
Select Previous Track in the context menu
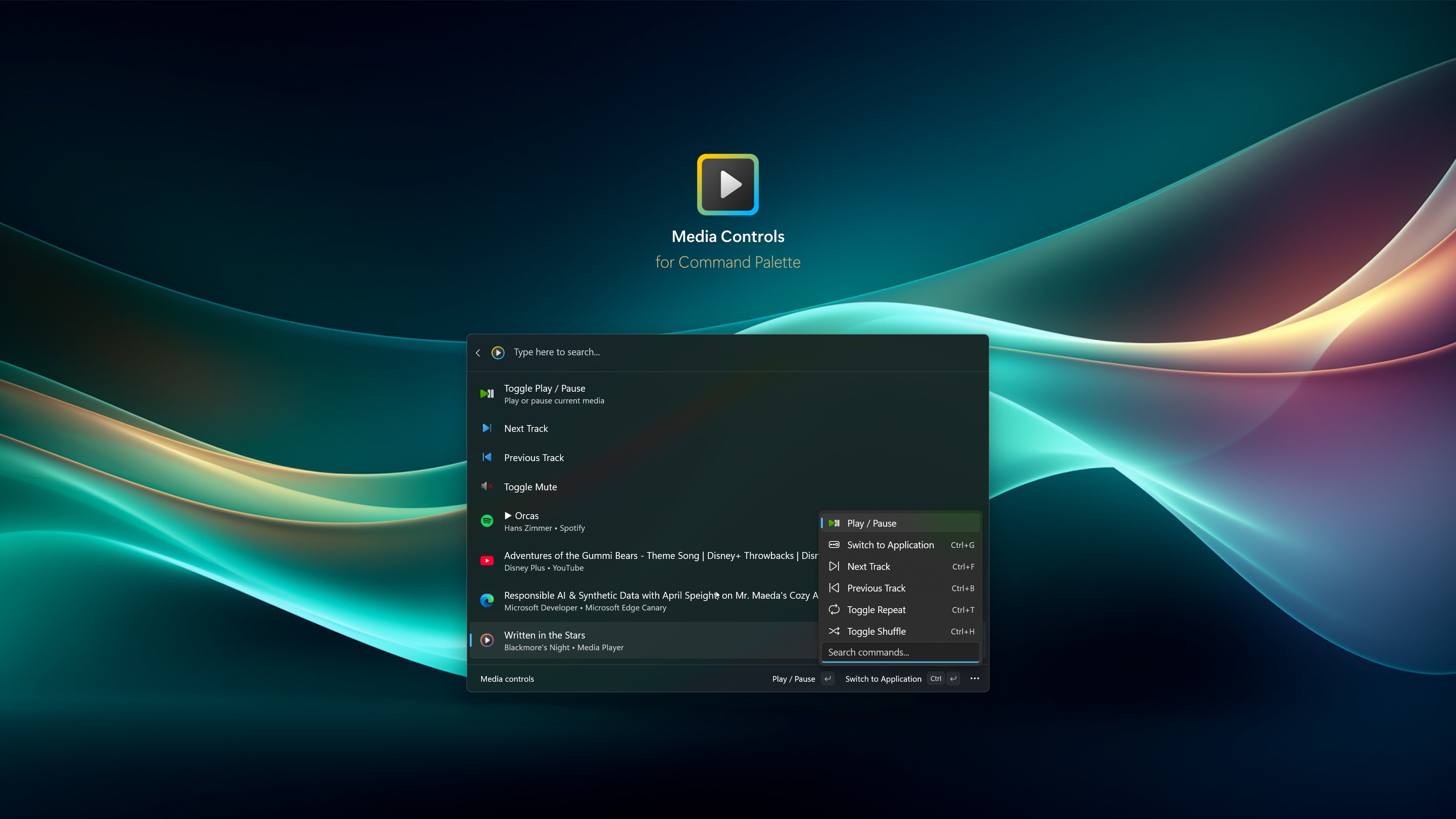(x=876, y=588)
